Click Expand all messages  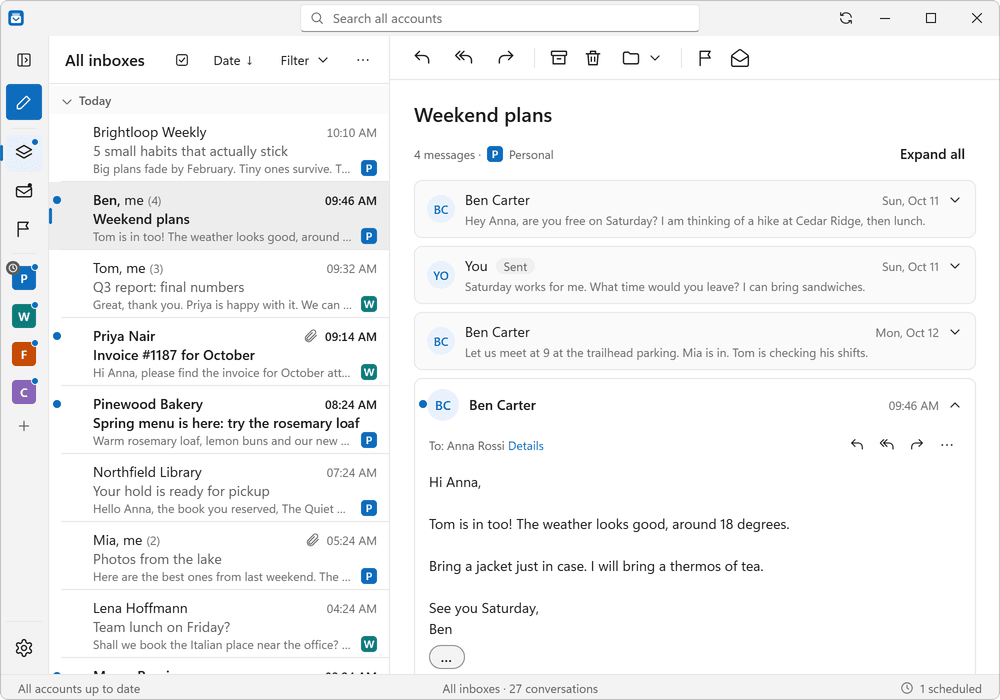932,154
